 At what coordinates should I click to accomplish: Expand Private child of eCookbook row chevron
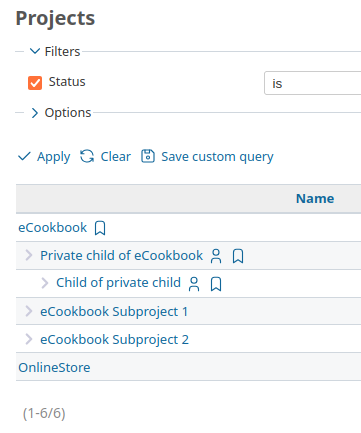coord(29,255)
